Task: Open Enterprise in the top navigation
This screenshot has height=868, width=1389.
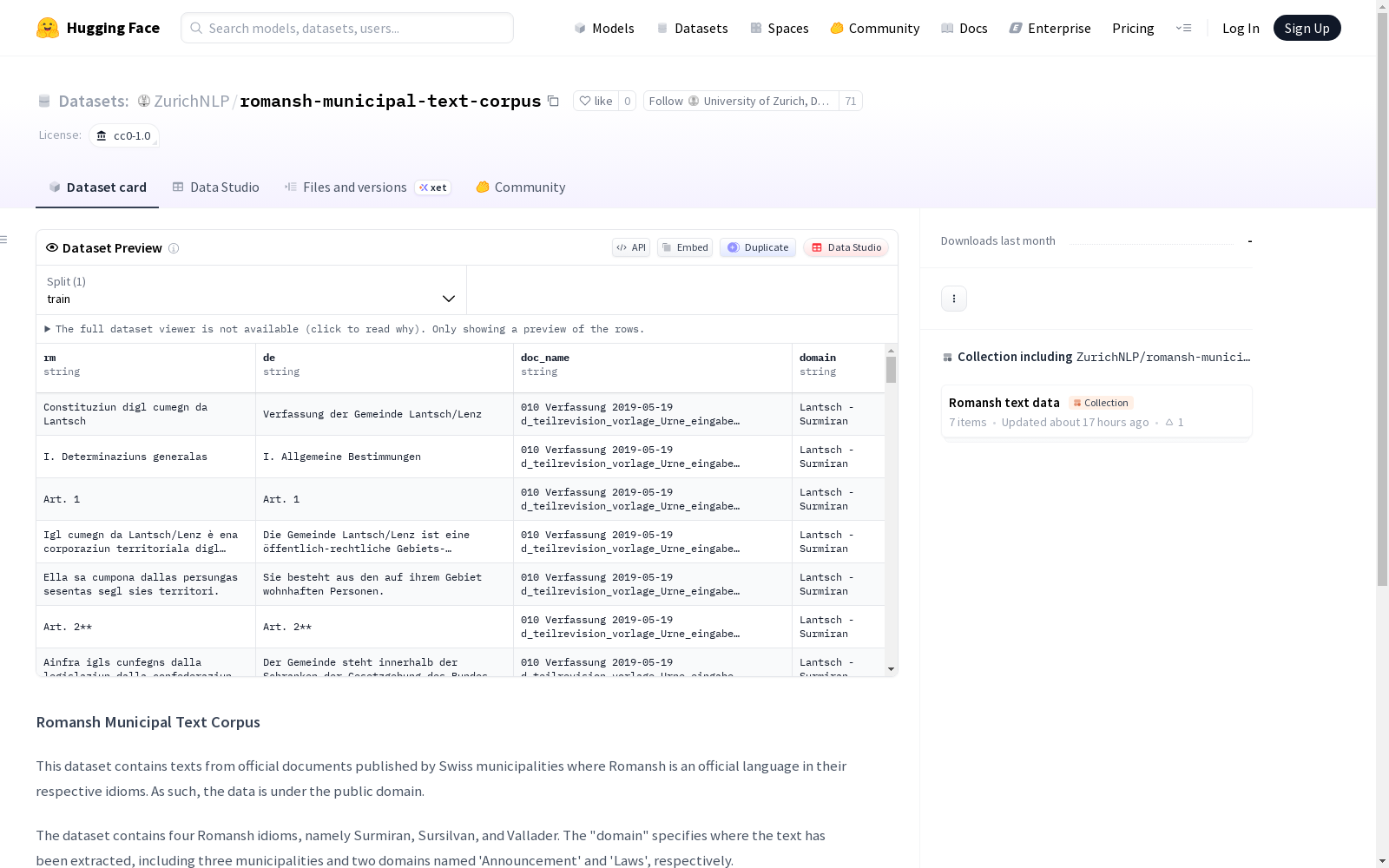Action: (1050, 28)
